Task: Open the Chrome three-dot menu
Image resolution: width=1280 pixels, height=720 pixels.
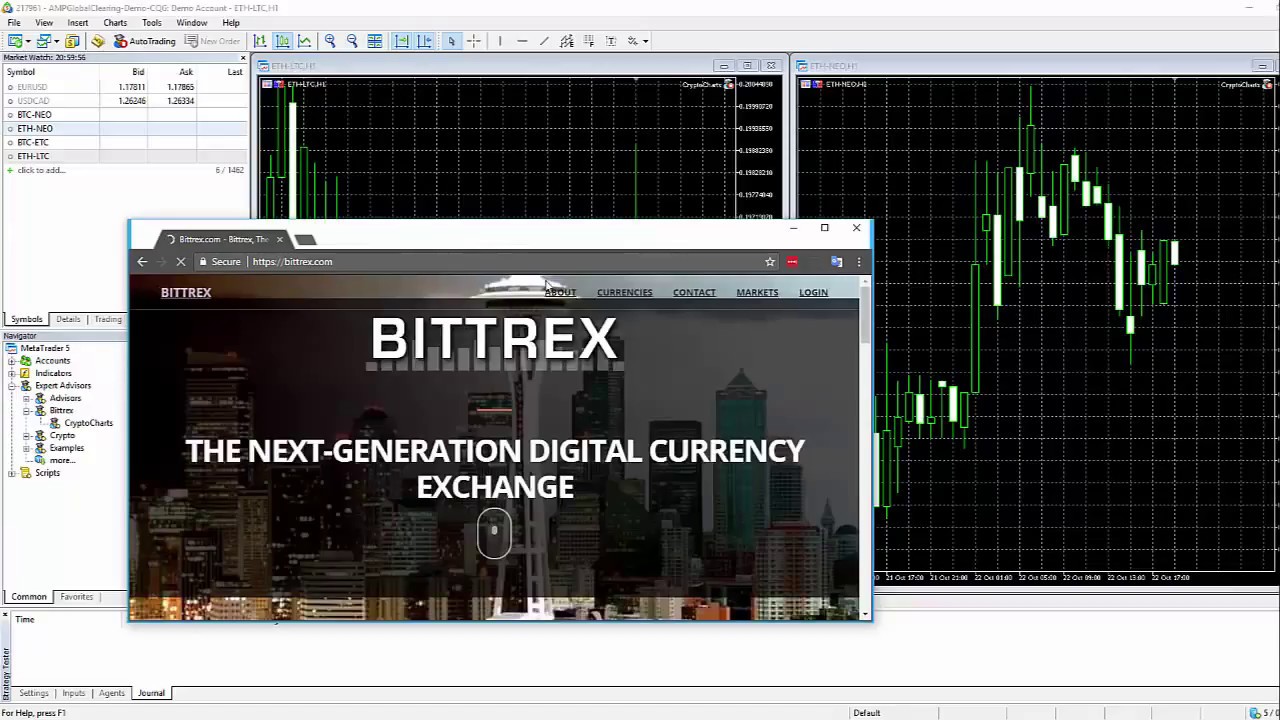Action: tap(858, 262)
